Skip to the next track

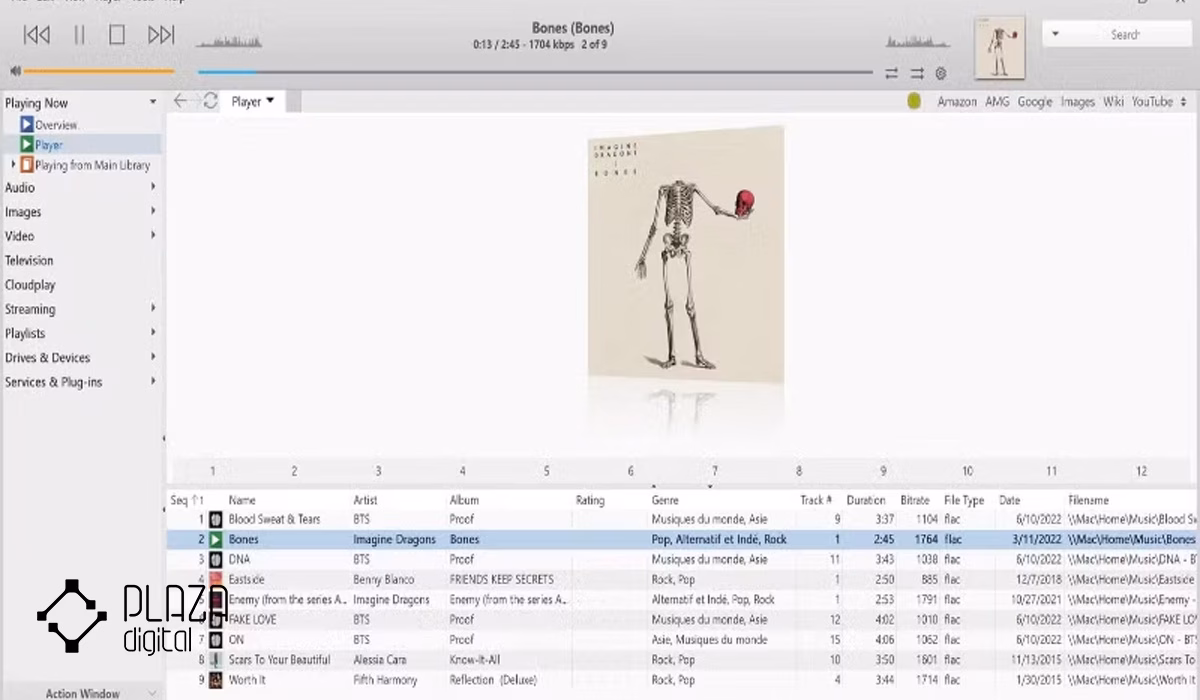[161, 35]
